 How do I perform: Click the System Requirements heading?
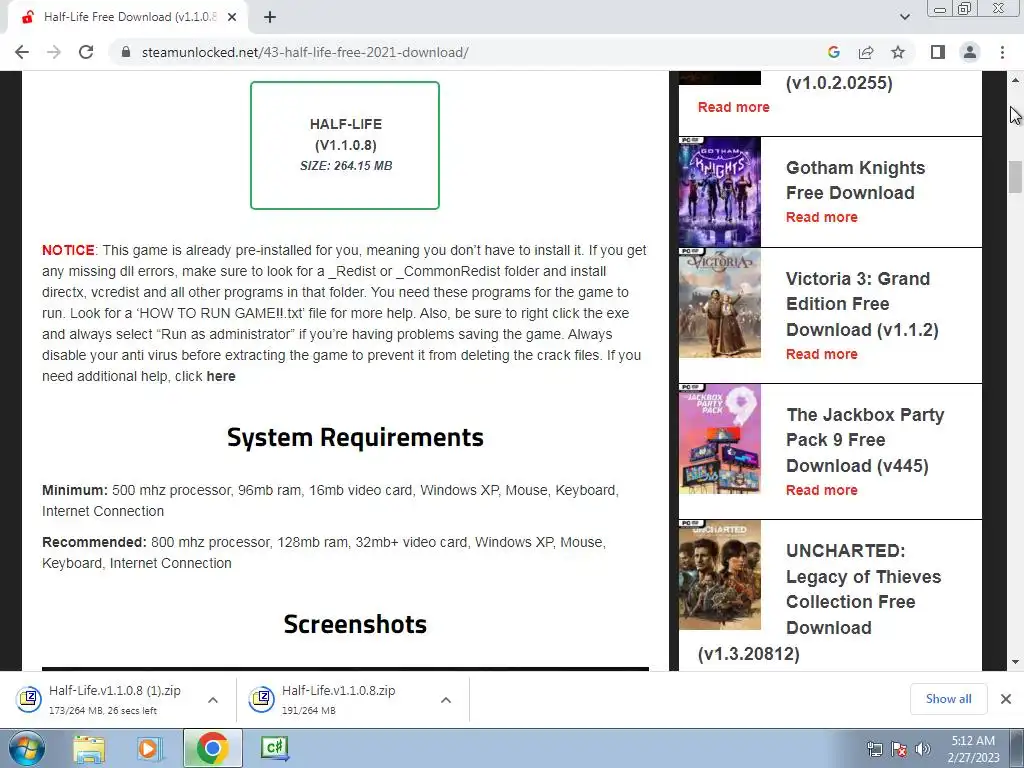[x=355, y=438]
